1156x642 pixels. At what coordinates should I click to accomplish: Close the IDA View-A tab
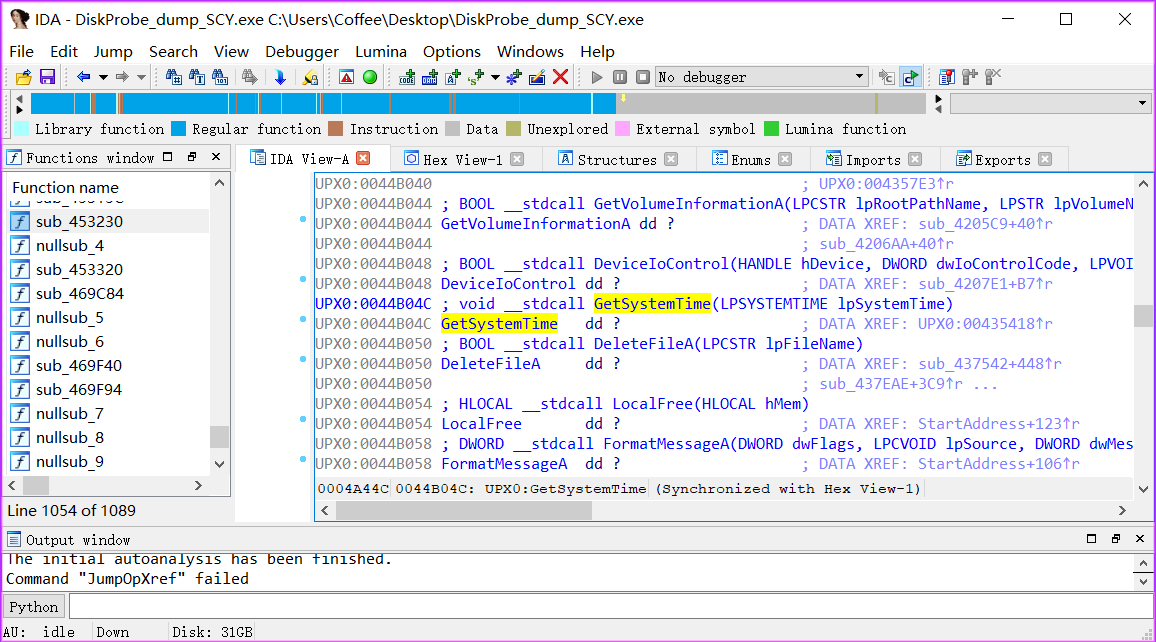[363, 158]
